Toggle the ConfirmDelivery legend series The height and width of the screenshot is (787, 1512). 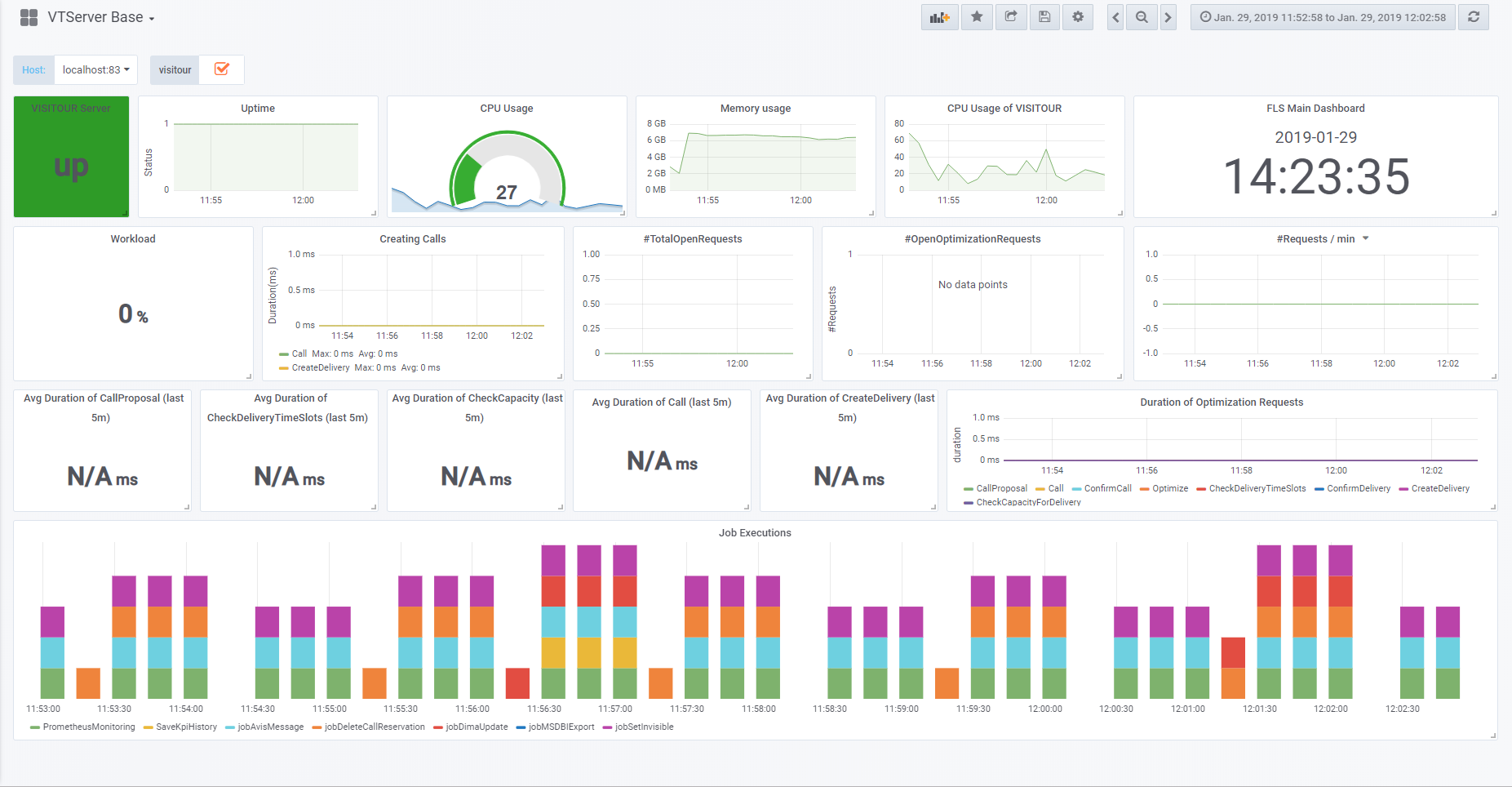pos(1359,489)
